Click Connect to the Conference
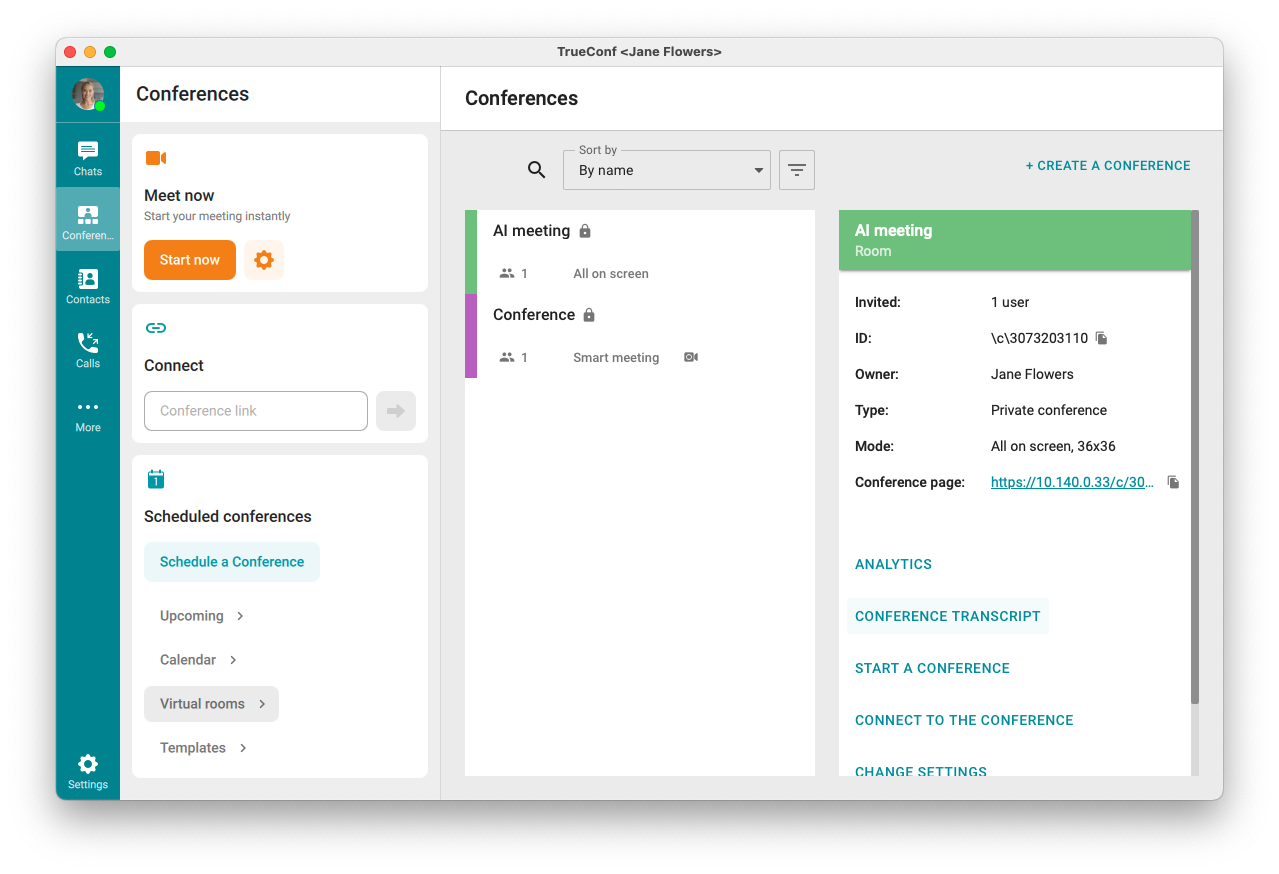This screenshot has width=1279, height=874. [x=964, y=720]
